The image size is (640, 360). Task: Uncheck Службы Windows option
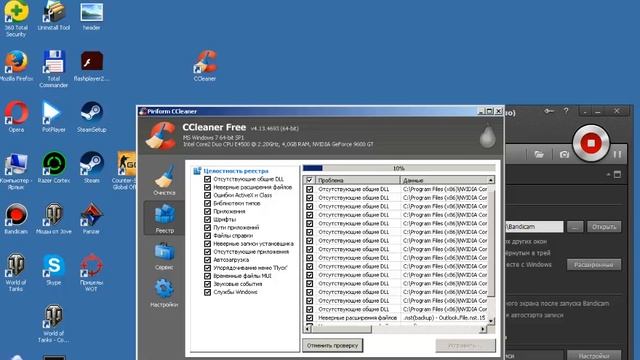pos(207,292)
